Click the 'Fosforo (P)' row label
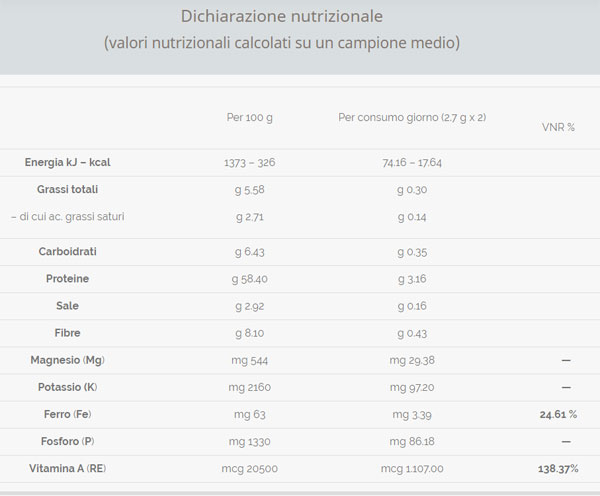Image resolution: width=600 pixels, height=496 pixels. pyautogui.click(x=67, y=442)
